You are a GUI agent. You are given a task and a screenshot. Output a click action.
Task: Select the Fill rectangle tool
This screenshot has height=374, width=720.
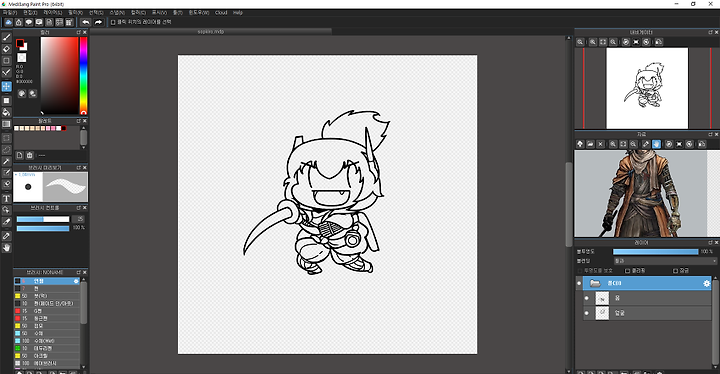(6, 100)
